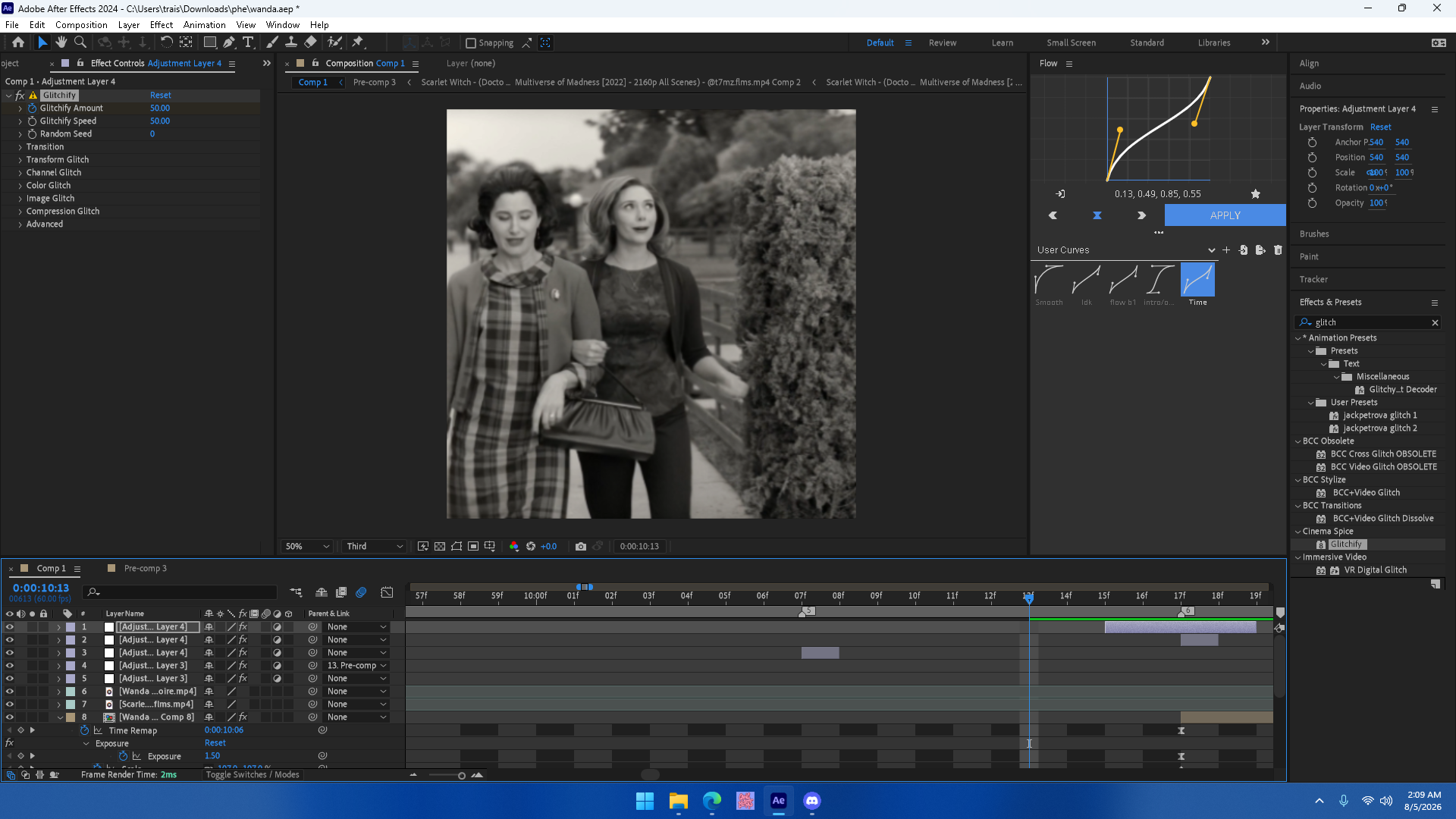Delete selected curve with trash icon
Image resolution: width=1456 pixels, height=819 pixels.
coord(1278,250)
